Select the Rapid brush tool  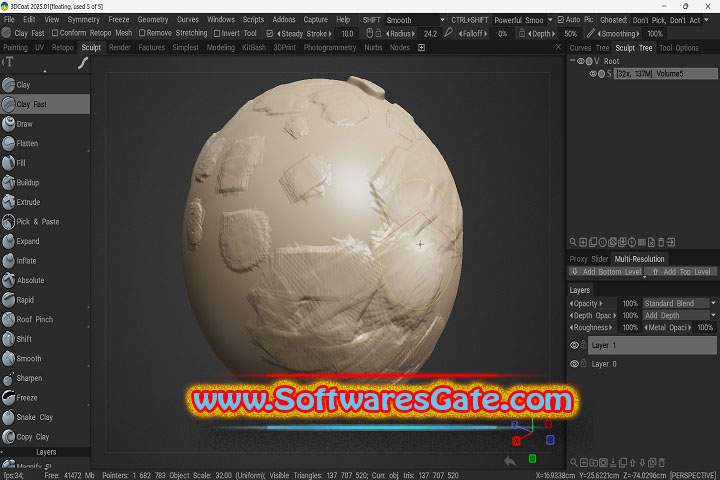[x=45, y=300]
